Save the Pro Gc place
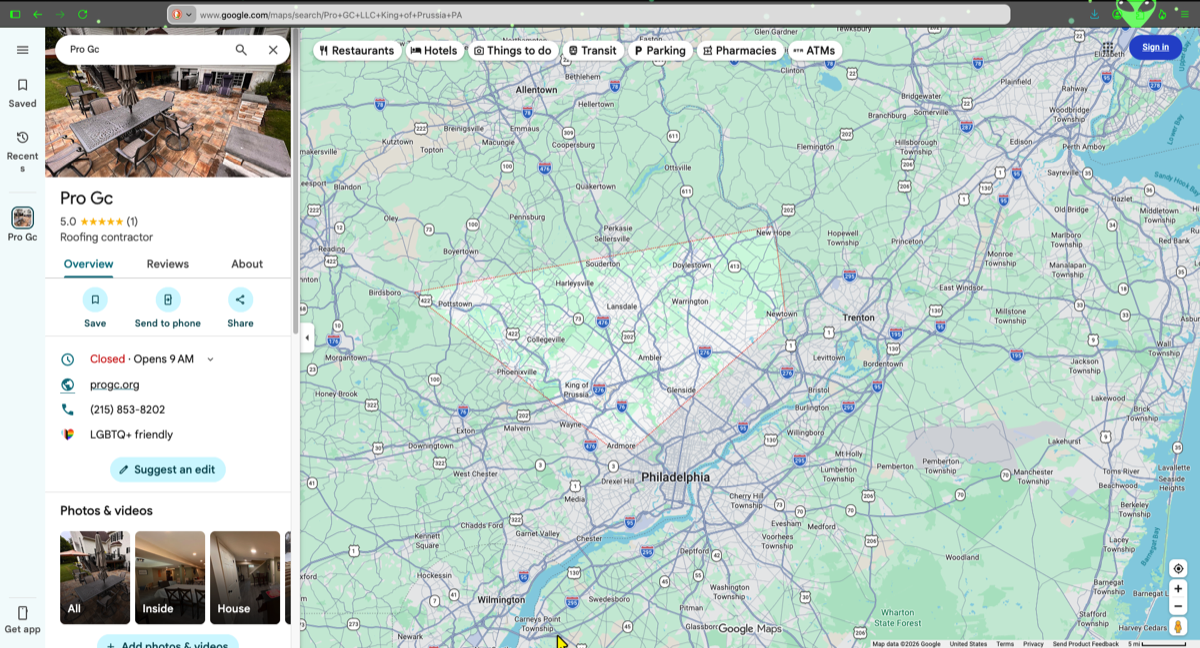Screen dimensions: 1200x648 pyautogui.click(x=95, y=308)
